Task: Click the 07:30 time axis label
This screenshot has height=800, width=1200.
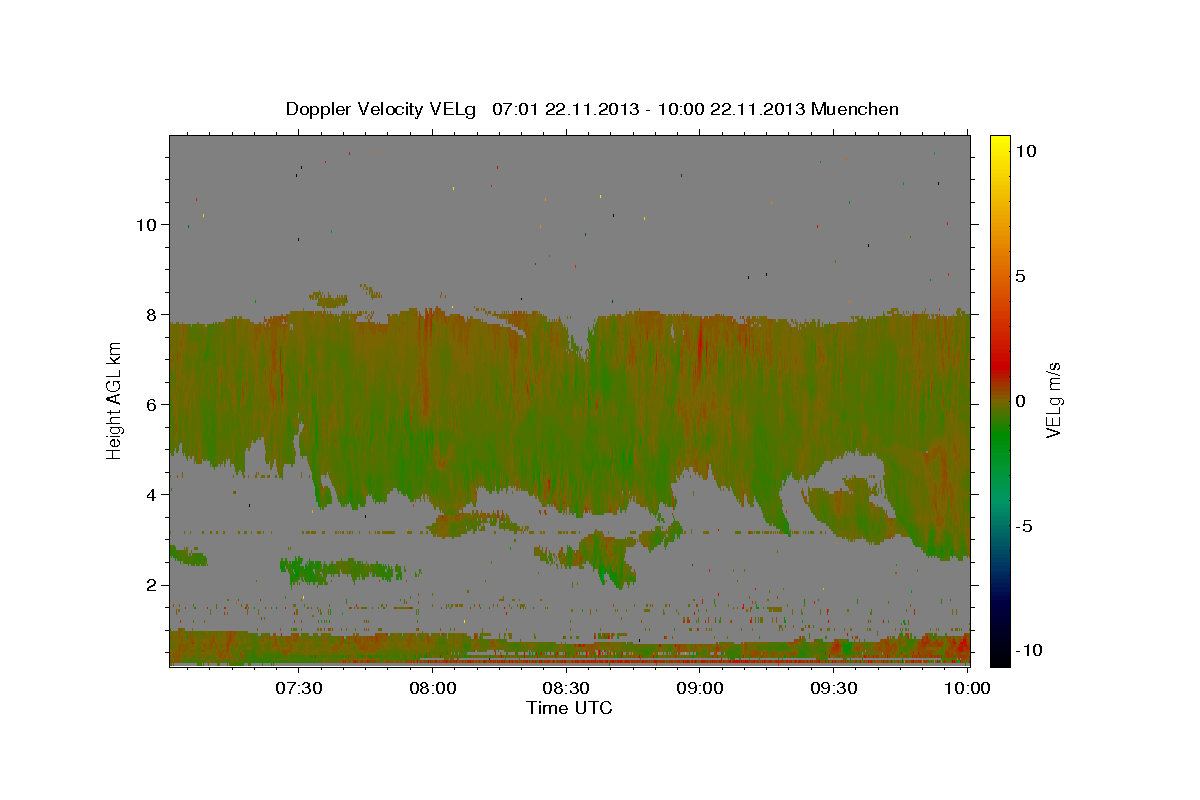Action: [298, 688]
